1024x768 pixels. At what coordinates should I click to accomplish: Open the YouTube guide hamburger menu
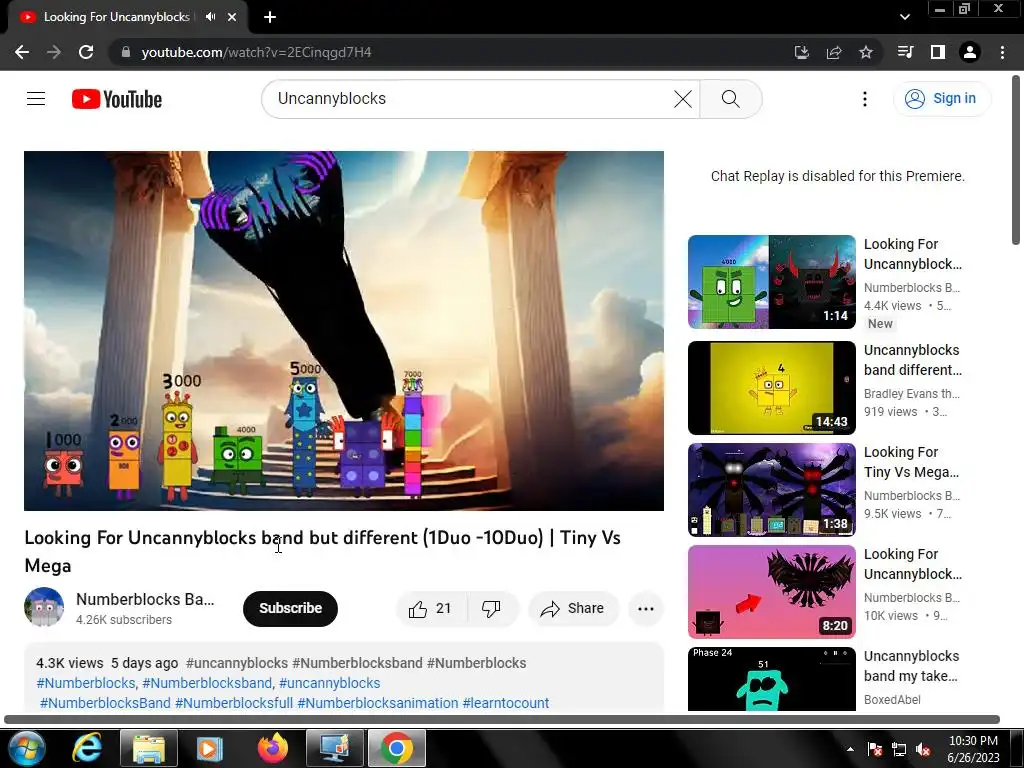(36, 99)
